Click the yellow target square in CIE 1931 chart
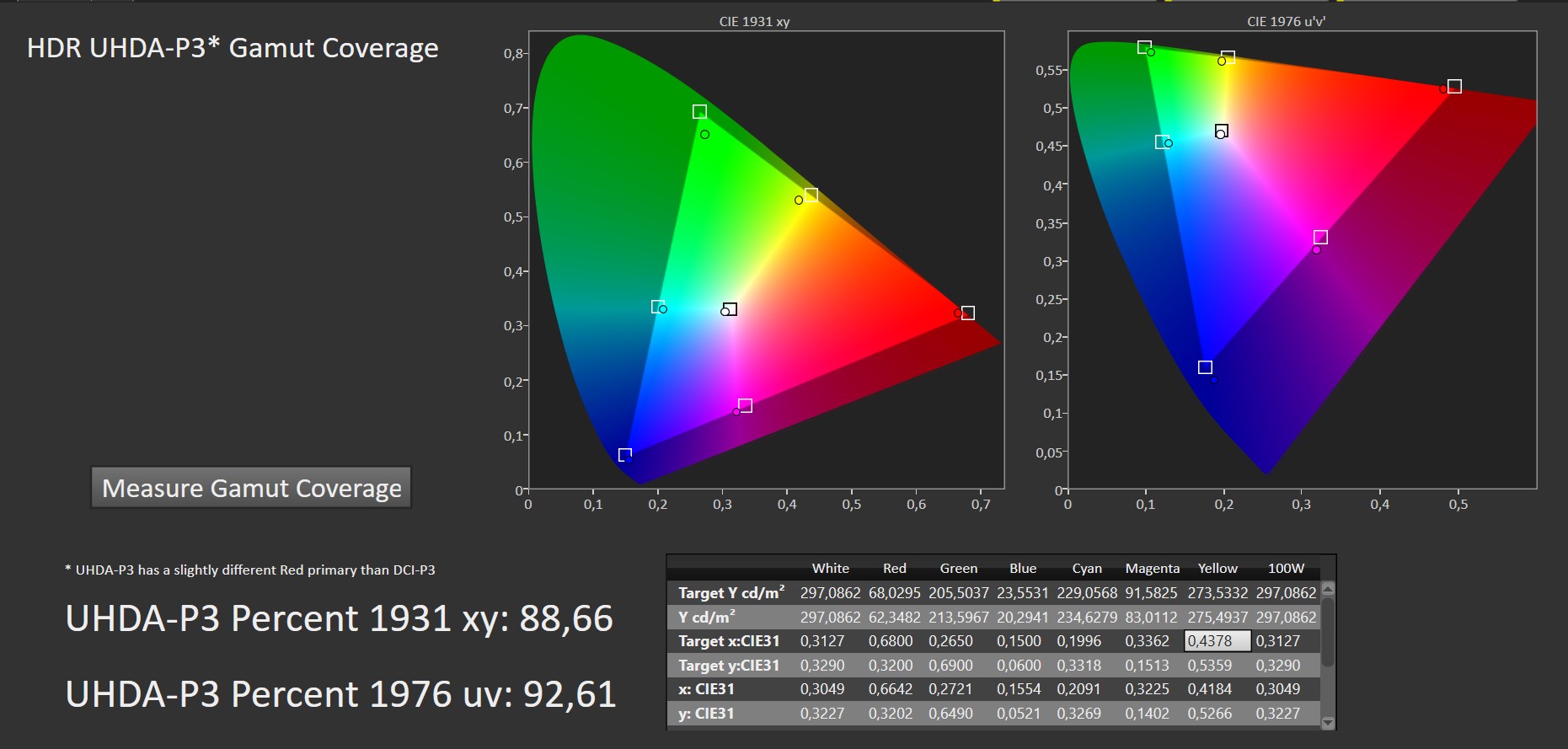This screenshot has width=1568, height=749. (x=811, y=195)
